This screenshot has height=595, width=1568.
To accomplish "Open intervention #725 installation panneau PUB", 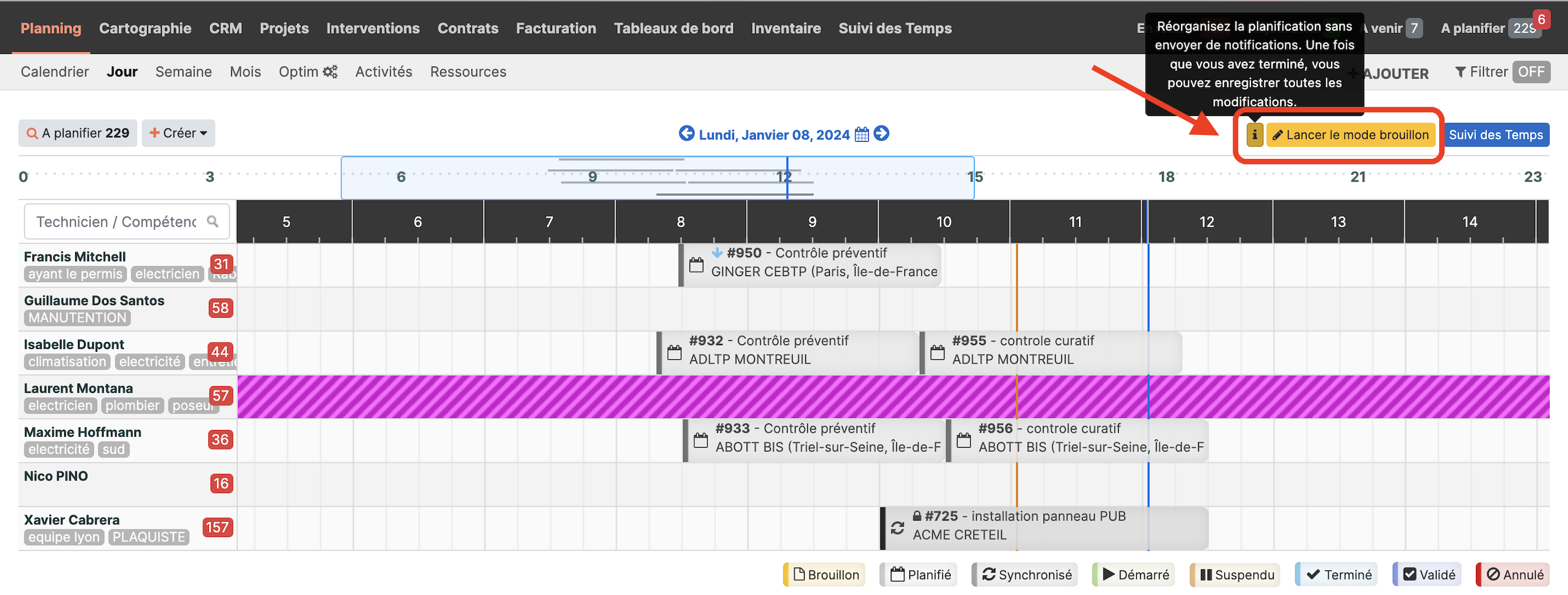I will click(1044, 528).
